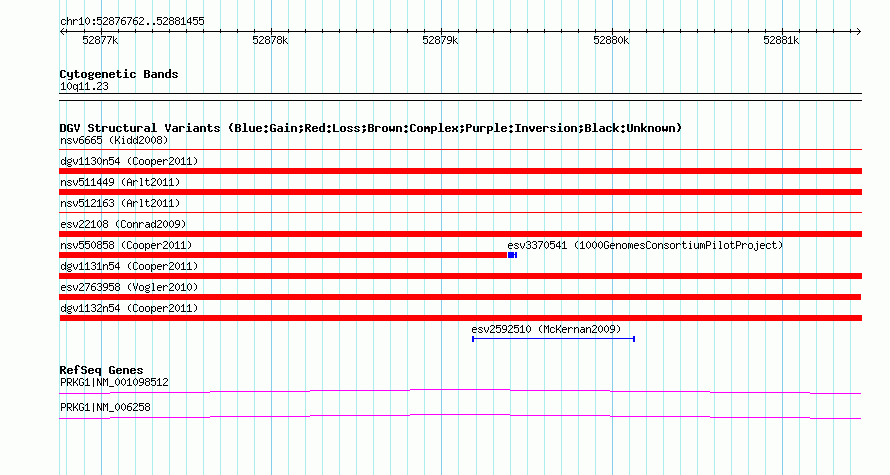The image size is (890, 475).
Task: Click the thin red bar of nsv6665
Action: [x=460, y=150]
